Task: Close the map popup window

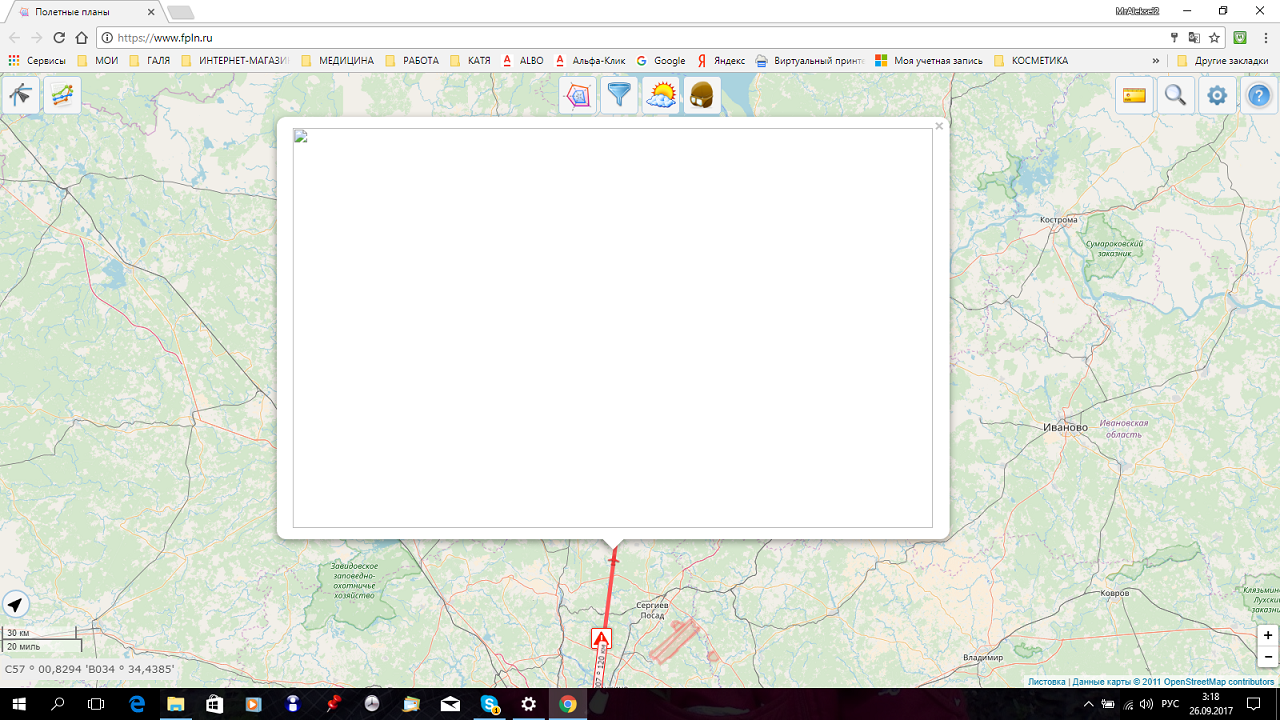Action: [x=939, y=126]
